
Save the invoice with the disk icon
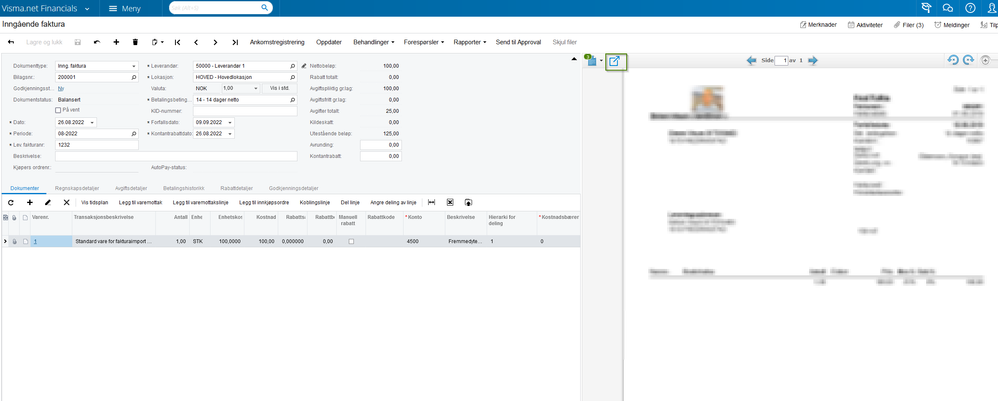point(78,42)
